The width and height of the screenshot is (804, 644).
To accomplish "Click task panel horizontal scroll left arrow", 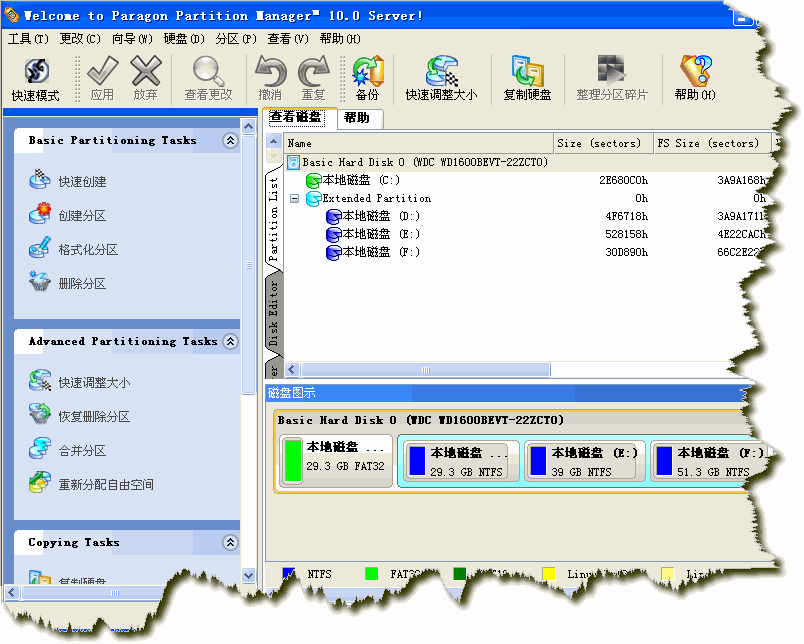I will click(12, 593).
